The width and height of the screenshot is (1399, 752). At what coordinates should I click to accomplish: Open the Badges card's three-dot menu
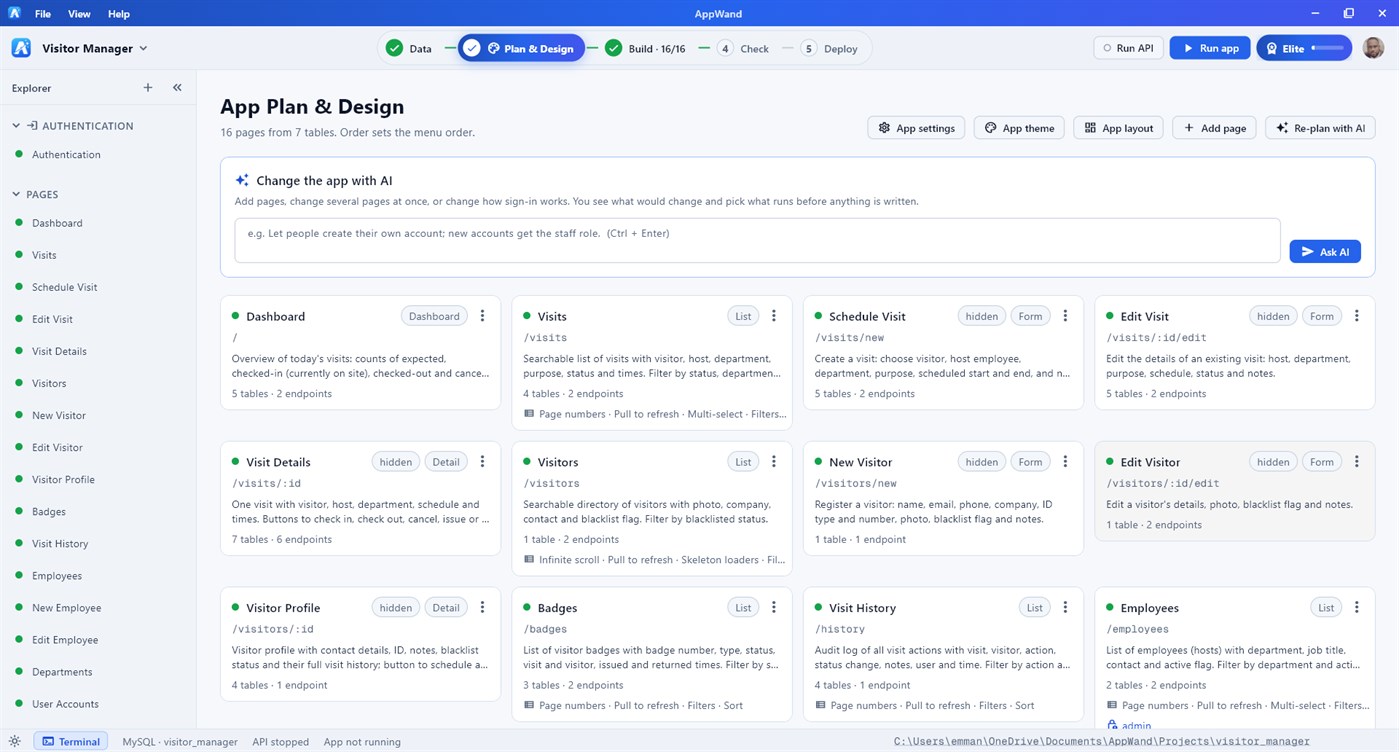pyautogui.click(x=773, y=608)
